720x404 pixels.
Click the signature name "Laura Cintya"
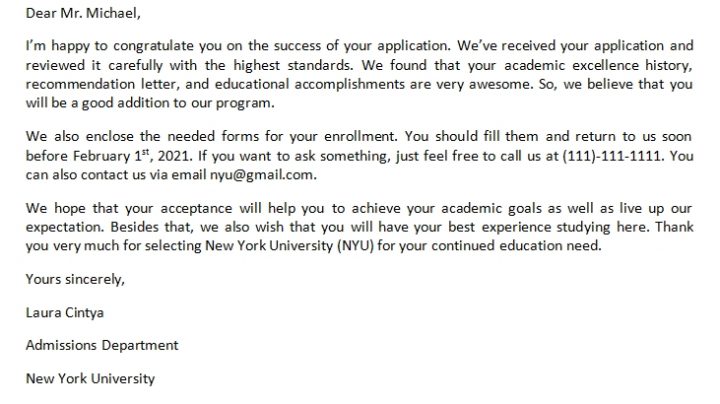[65, 312]
